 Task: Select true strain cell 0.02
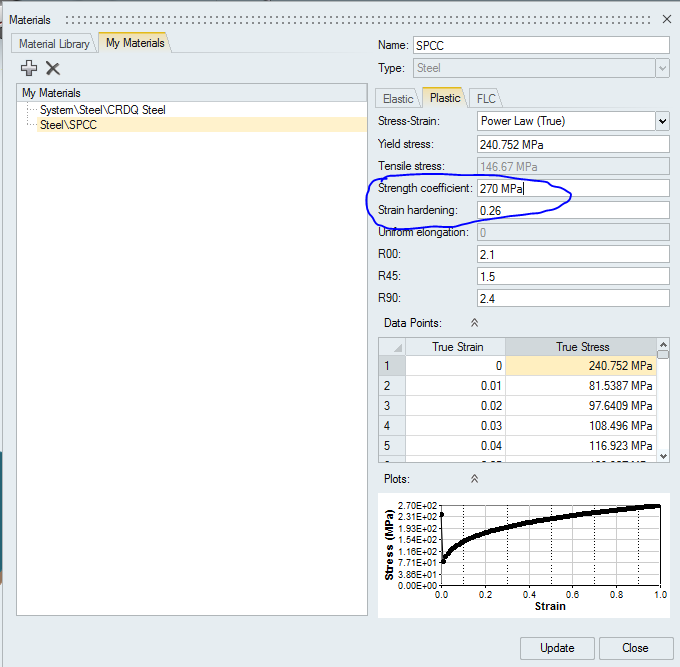[x=455, y=405]
